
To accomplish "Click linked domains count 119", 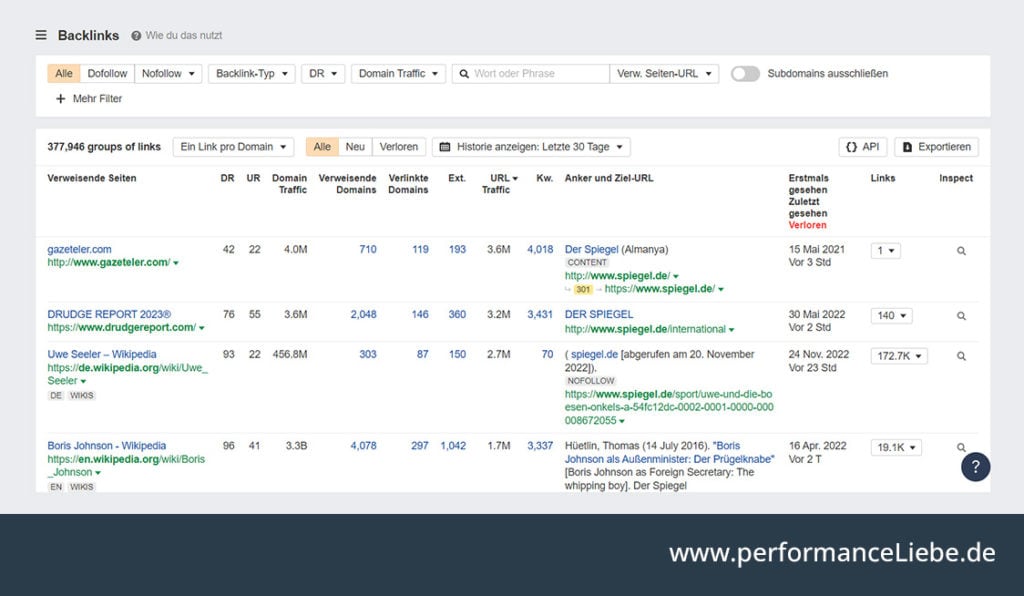I will pos(420,249).
